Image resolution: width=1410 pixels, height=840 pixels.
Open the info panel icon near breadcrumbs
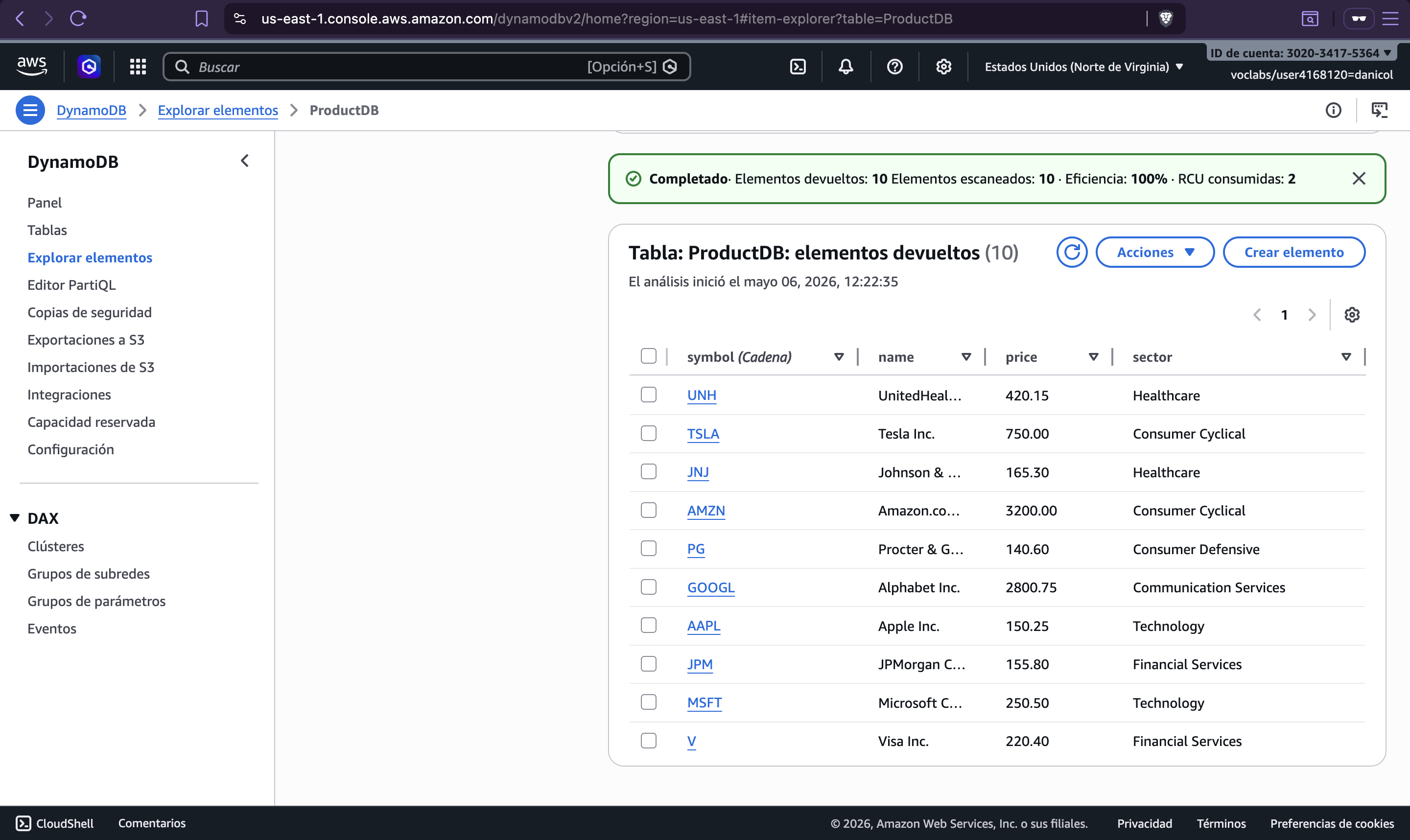click(1333, 110)
